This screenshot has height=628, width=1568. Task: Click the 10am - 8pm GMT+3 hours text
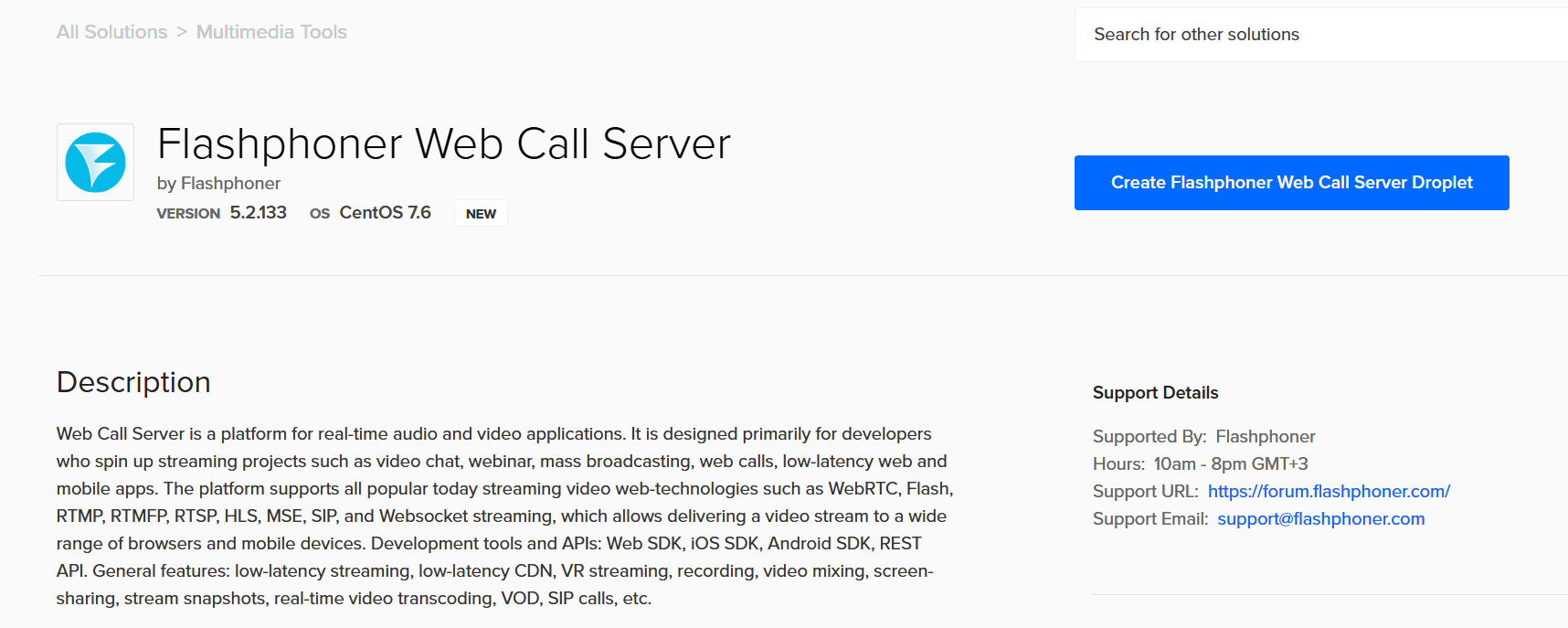coord(1230,464)
